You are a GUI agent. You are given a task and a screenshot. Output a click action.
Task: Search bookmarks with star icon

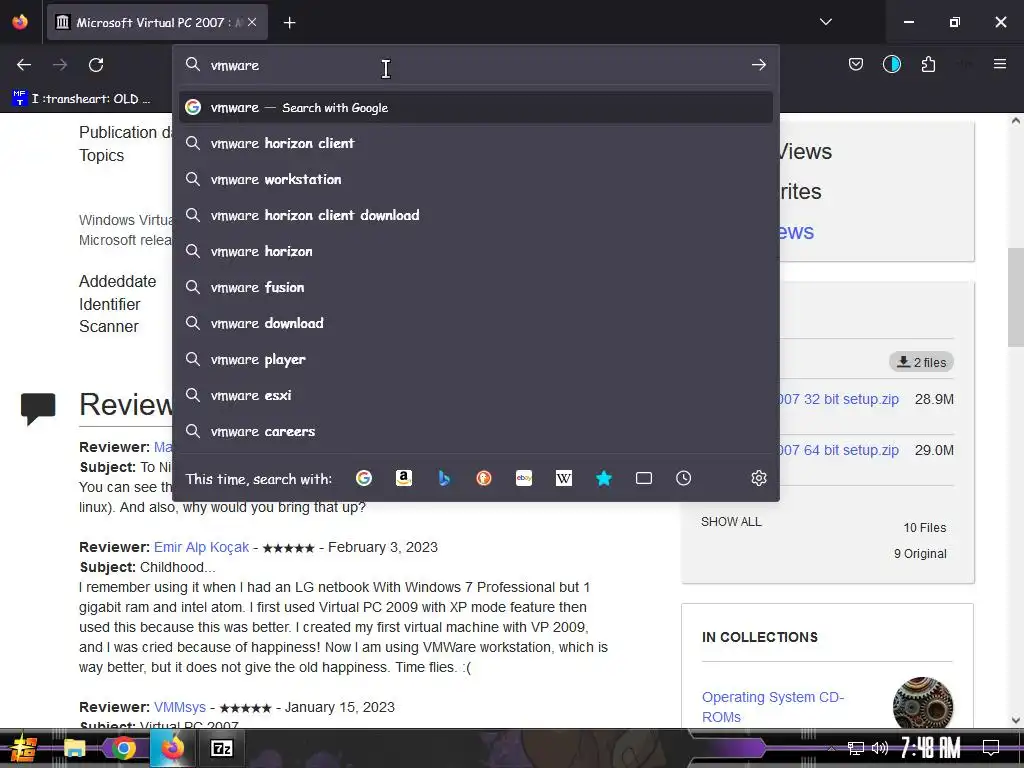604,478
